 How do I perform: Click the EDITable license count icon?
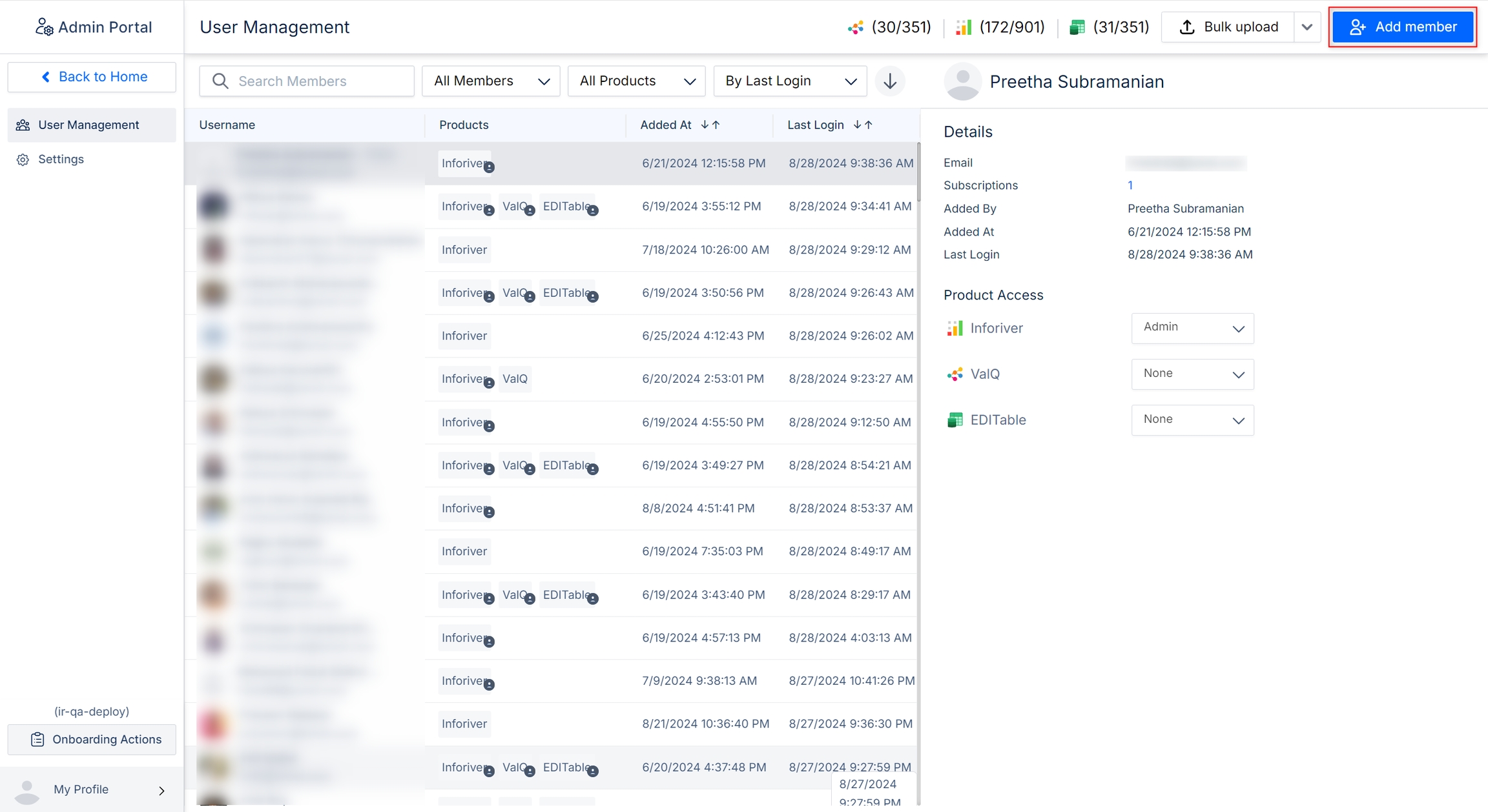pyautogui.click(x=1077, y=27)
